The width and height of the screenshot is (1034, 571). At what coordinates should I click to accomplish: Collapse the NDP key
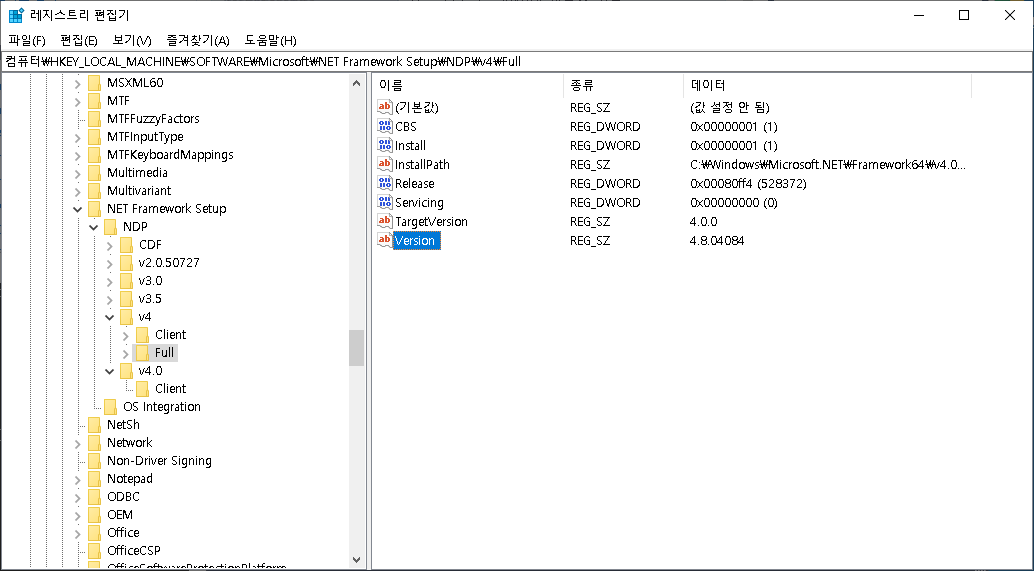(94, 227)
